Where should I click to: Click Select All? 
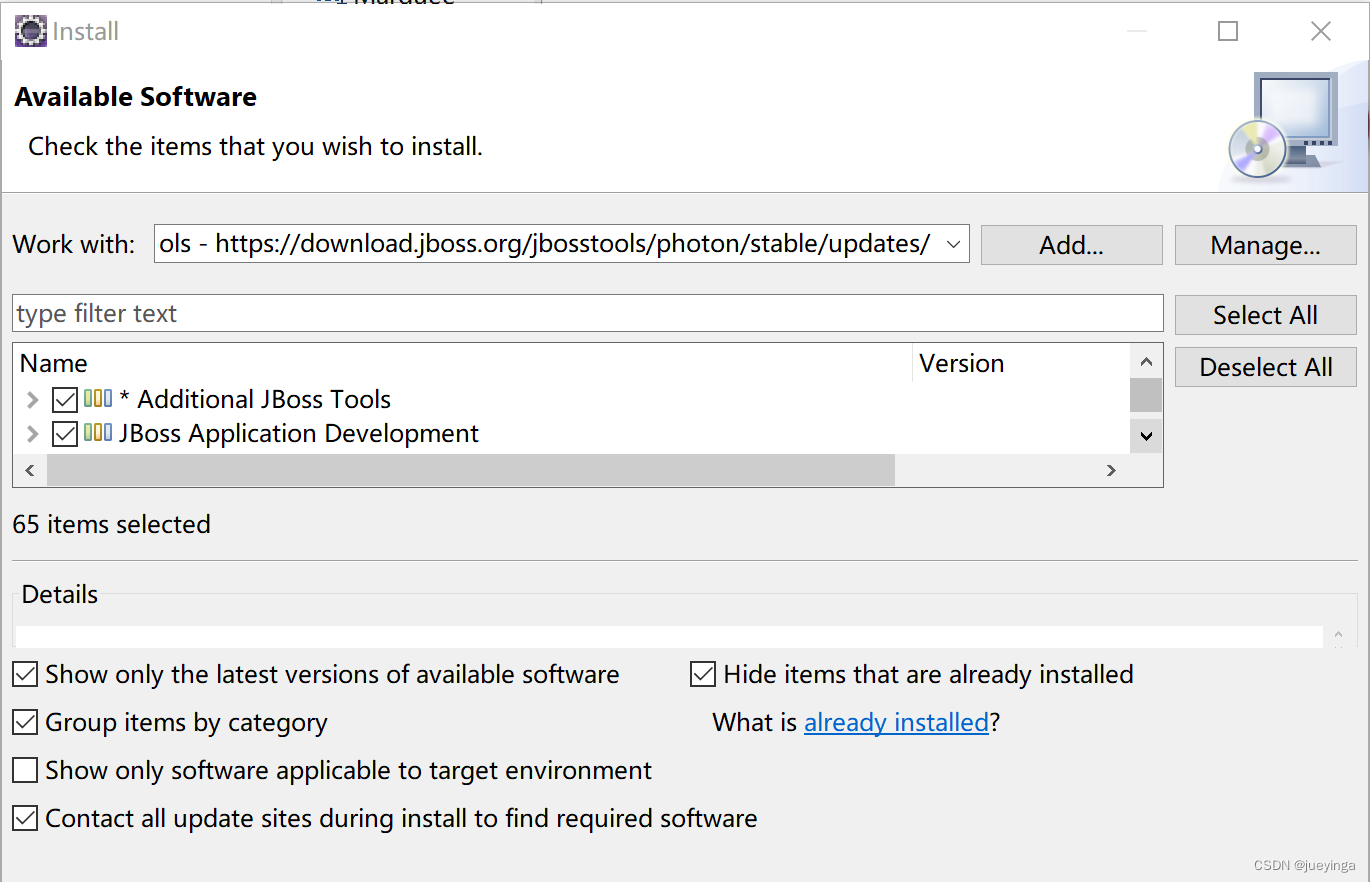pos(1265,314)
